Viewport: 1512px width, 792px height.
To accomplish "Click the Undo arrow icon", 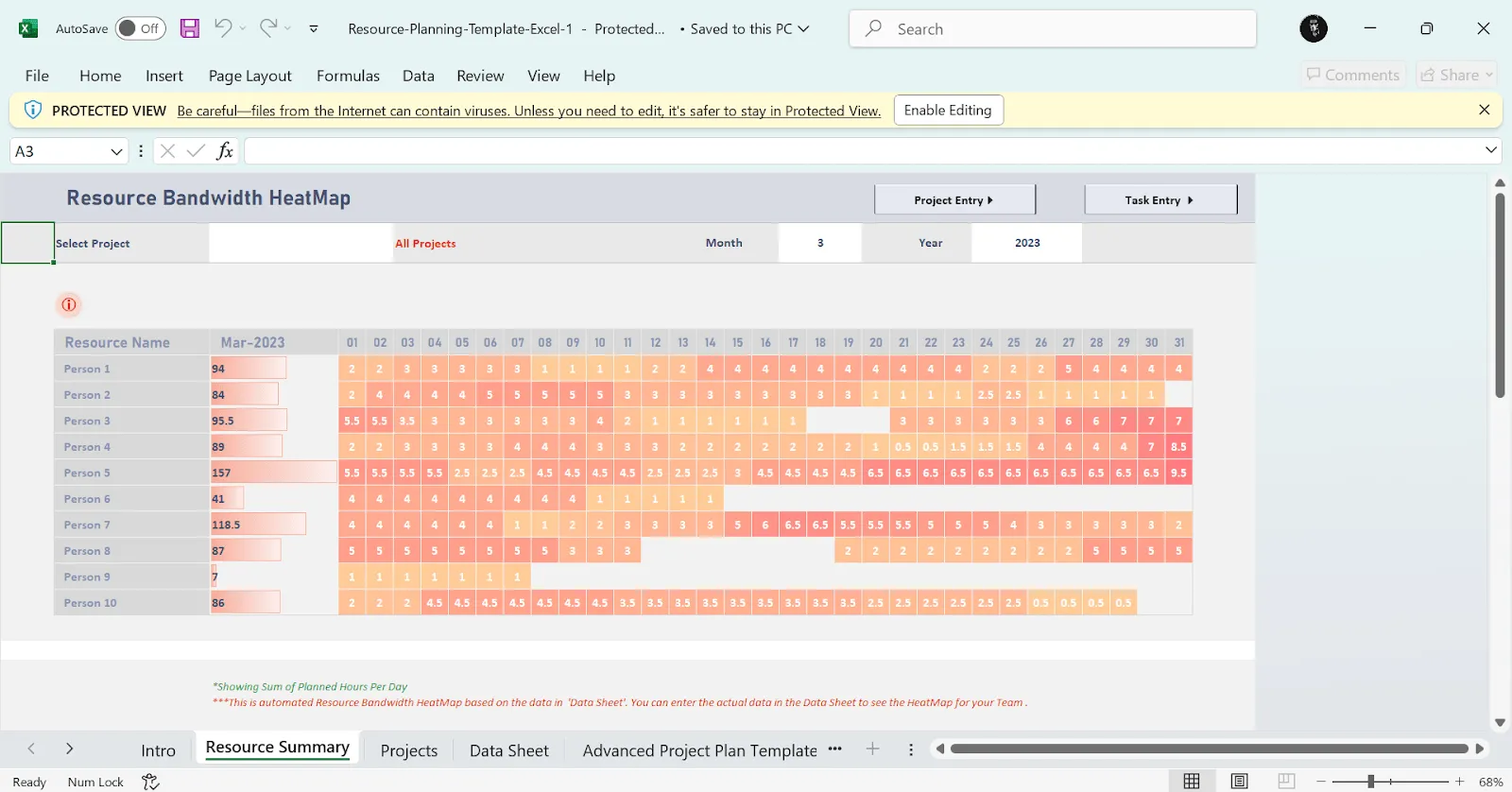I will 223,28.
